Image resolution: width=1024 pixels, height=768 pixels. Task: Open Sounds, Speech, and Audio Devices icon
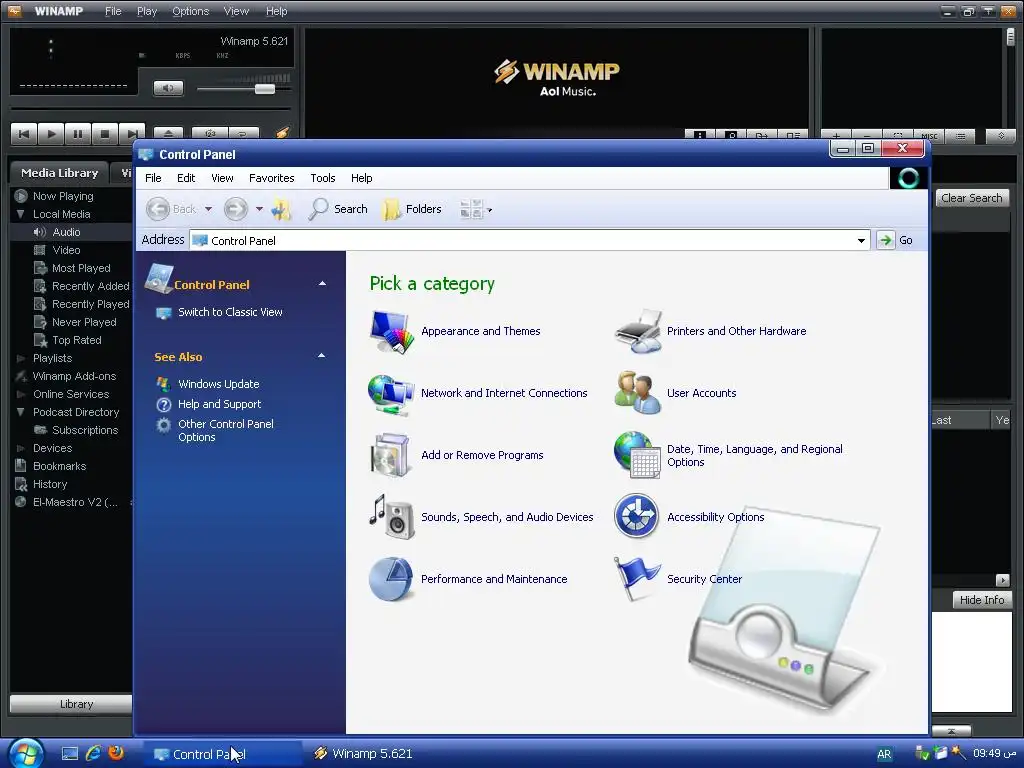pyautogui.click(x=391, y=517)
